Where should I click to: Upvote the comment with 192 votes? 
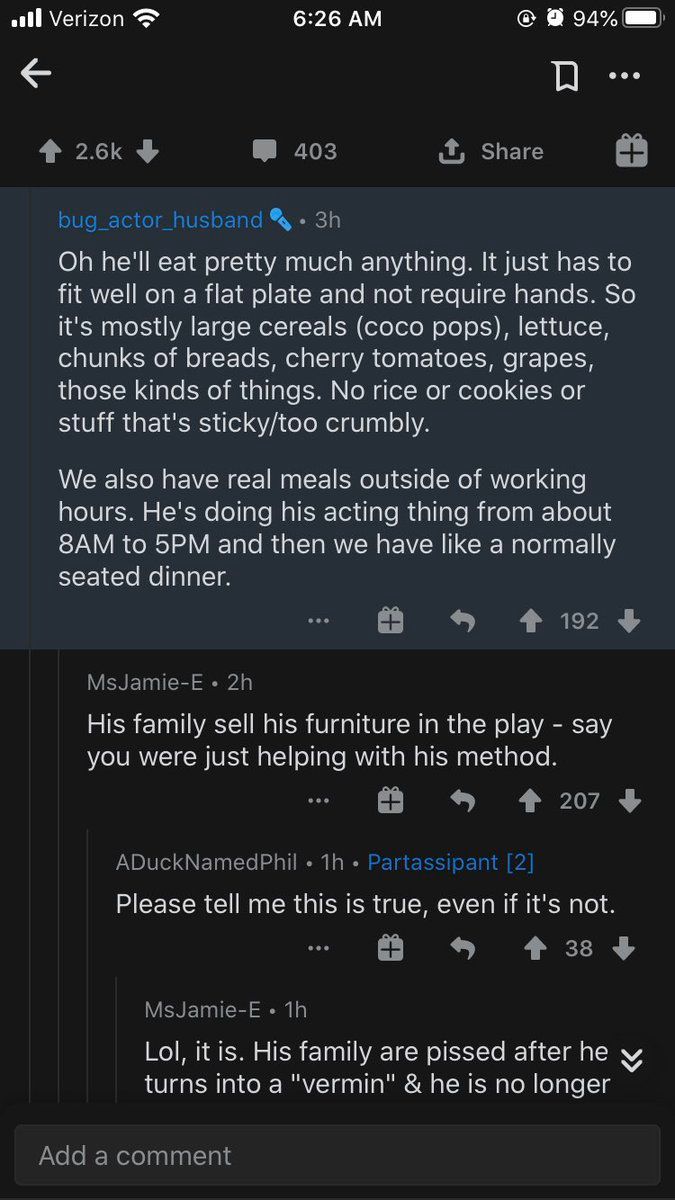pyautogui.click(x=531, y=621)
